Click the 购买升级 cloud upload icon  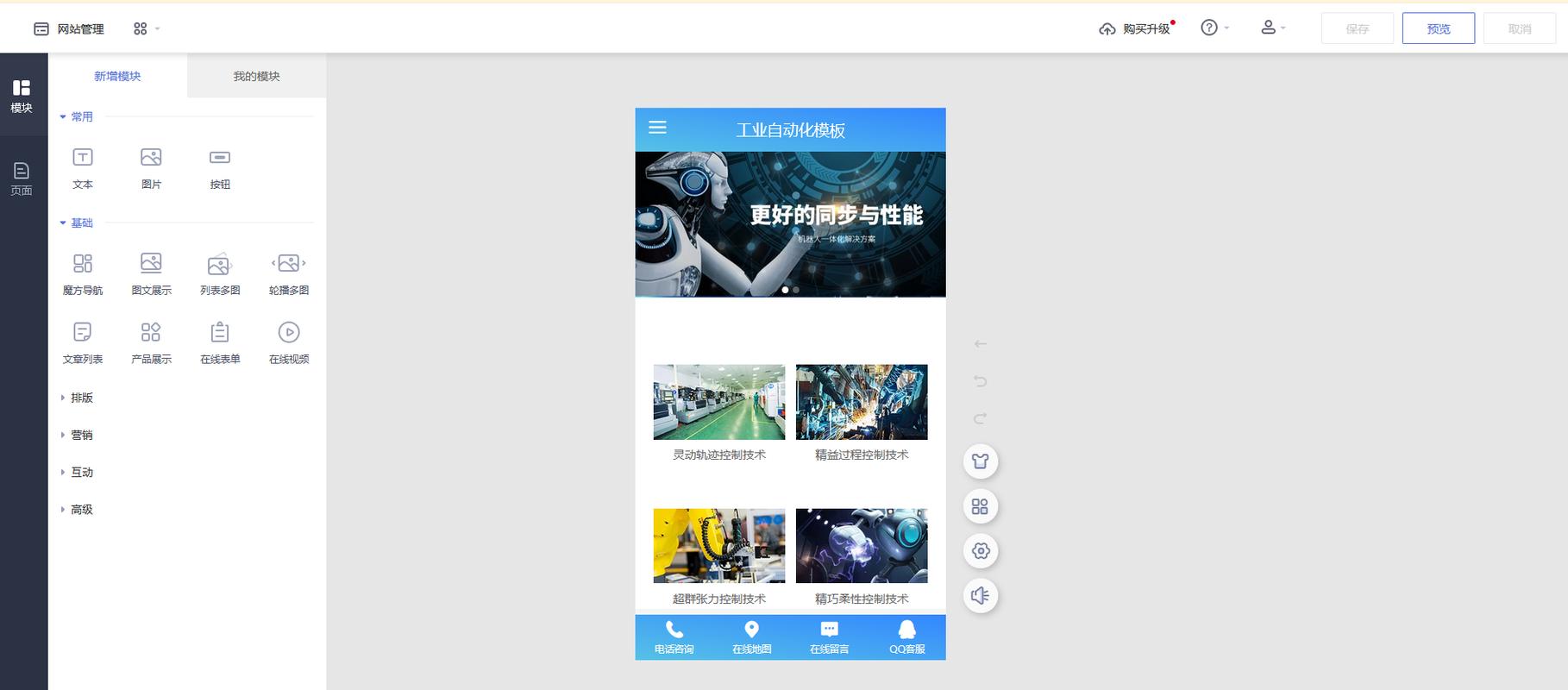point(1107,29)
